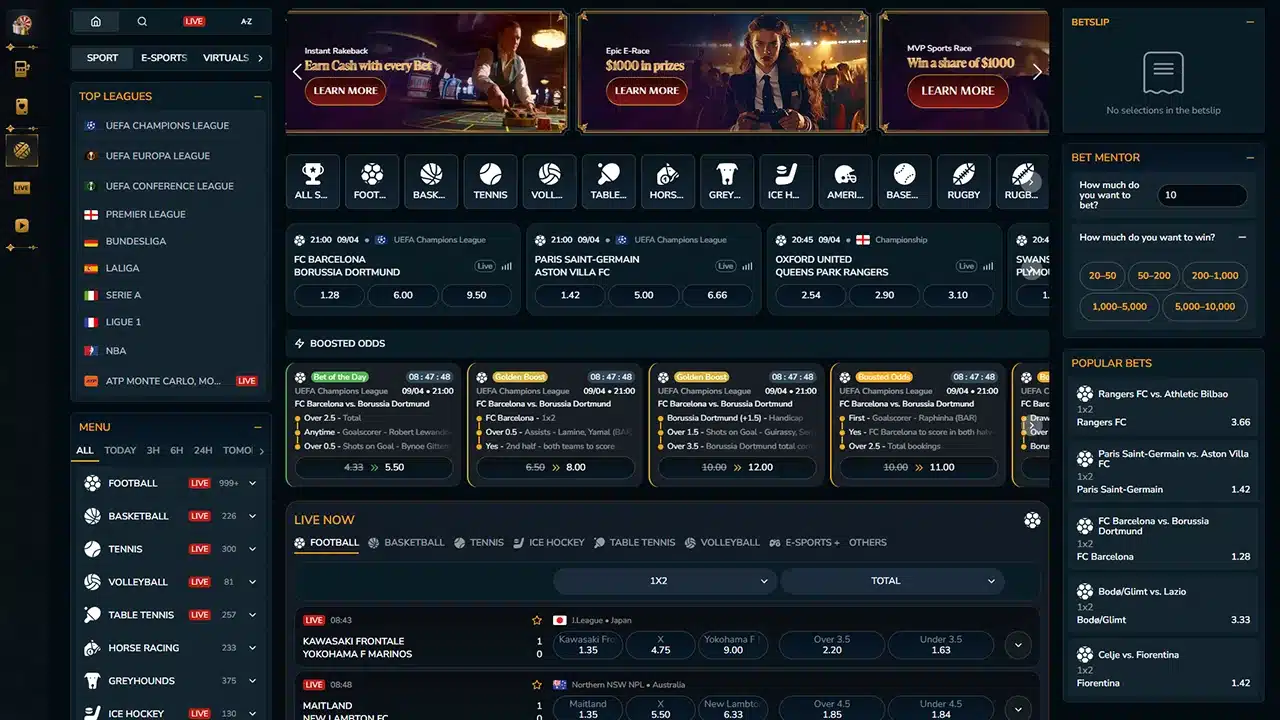Choose the 5,000–10,000 win range chip
Viewport: 1280px width, 720px height.
pyautogui.click(x=1205, y=307)
